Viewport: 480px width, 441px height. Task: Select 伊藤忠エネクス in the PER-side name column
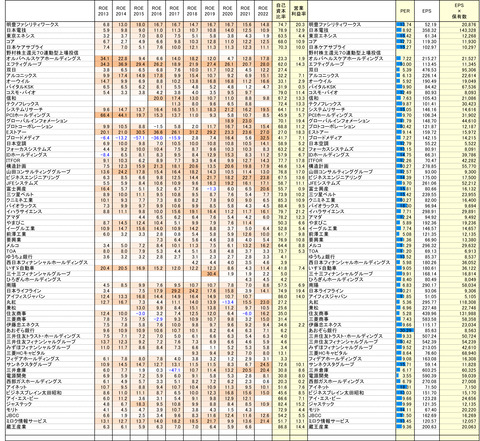(x=325, y=325)
